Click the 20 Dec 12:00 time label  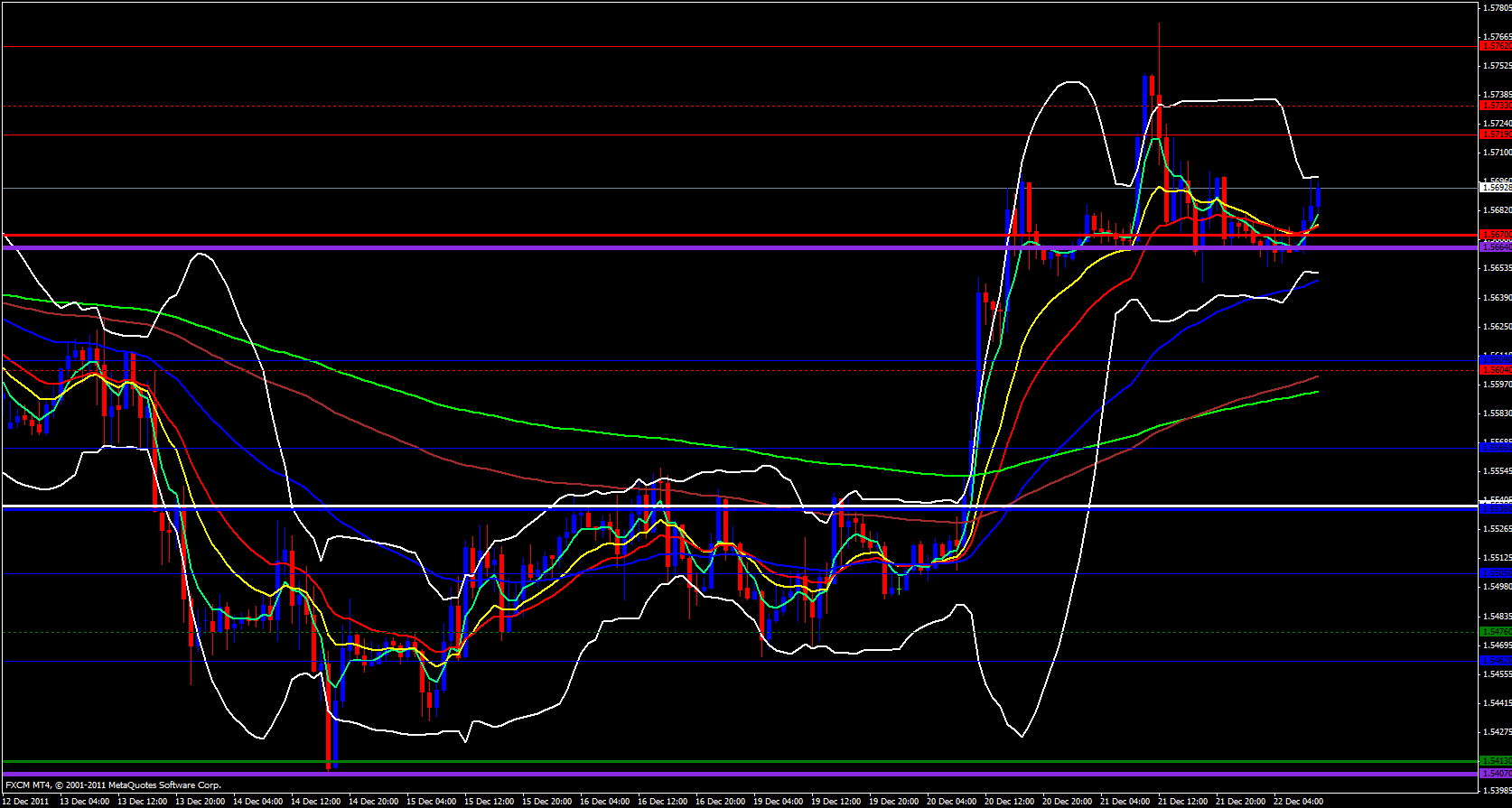click(1011, 802)
